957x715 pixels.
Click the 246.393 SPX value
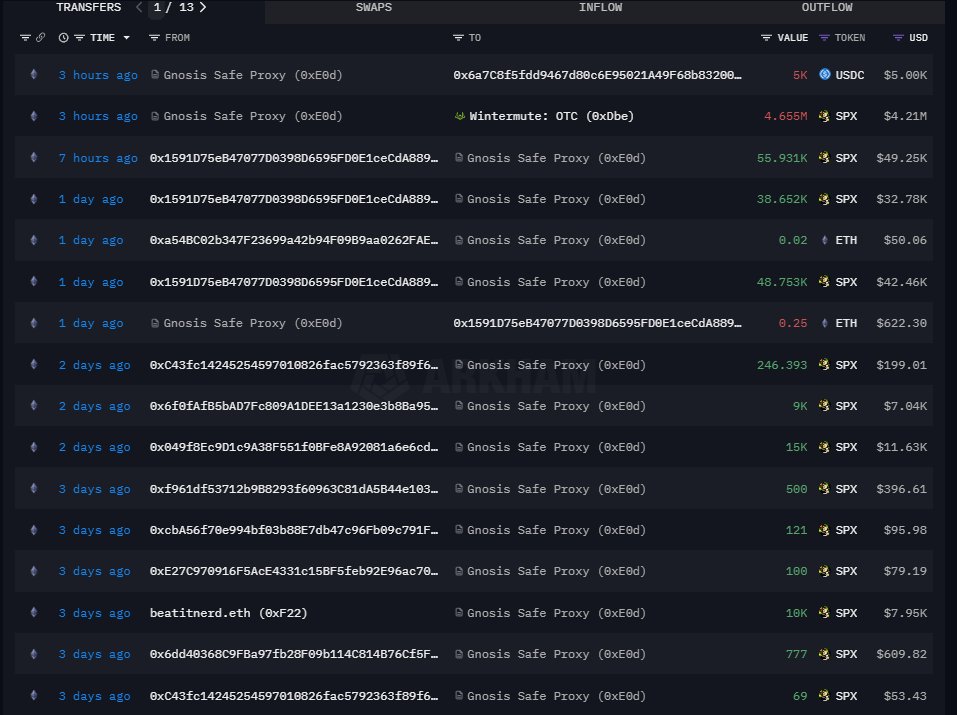tap(782, 365)
